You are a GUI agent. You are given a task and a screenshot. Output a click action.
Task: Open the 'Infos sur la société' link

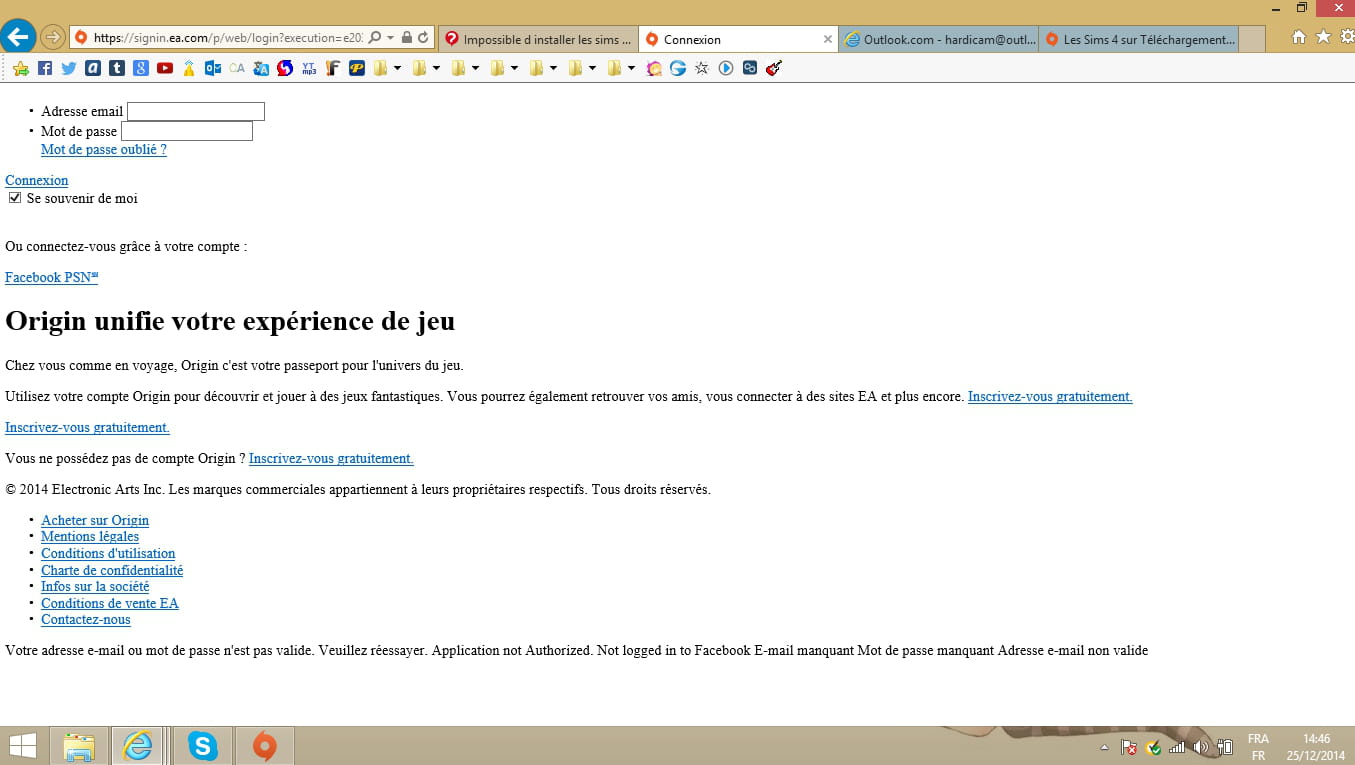pos(95,586)
